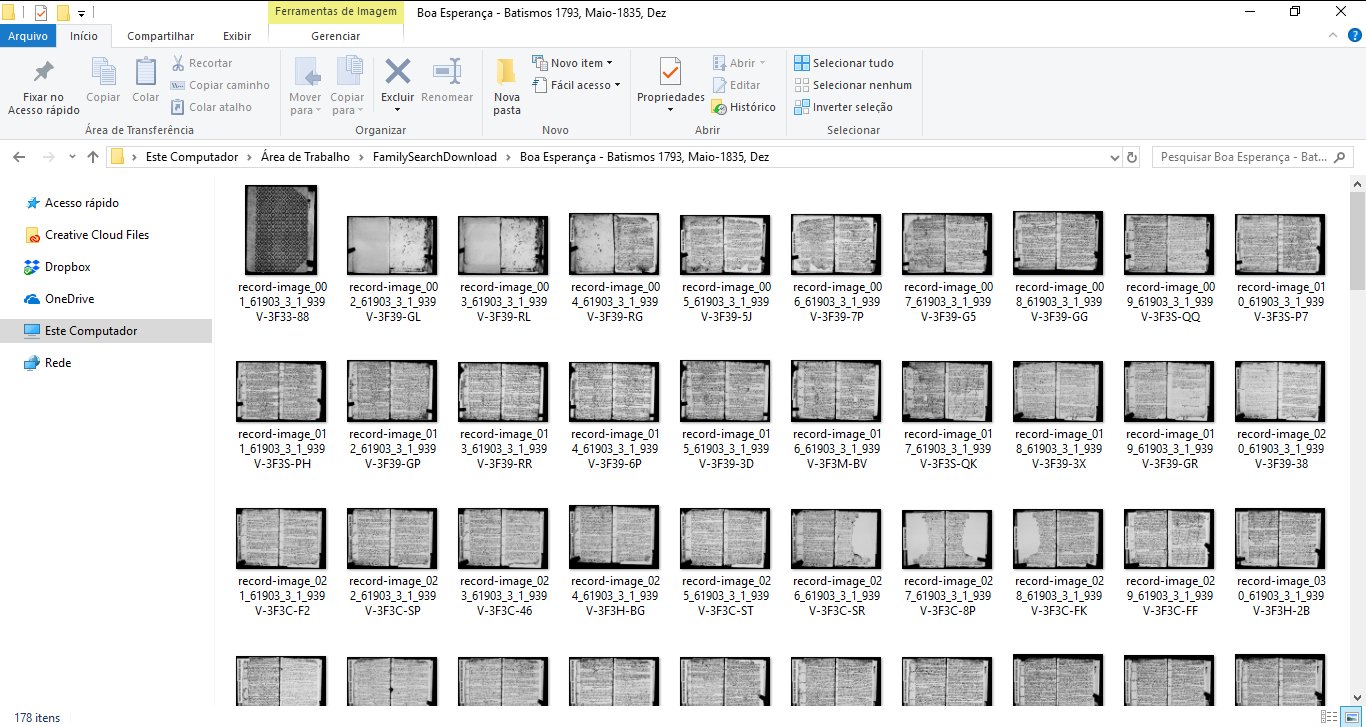Switch to the Exibir ribbon tab

(x=237, y=36)
